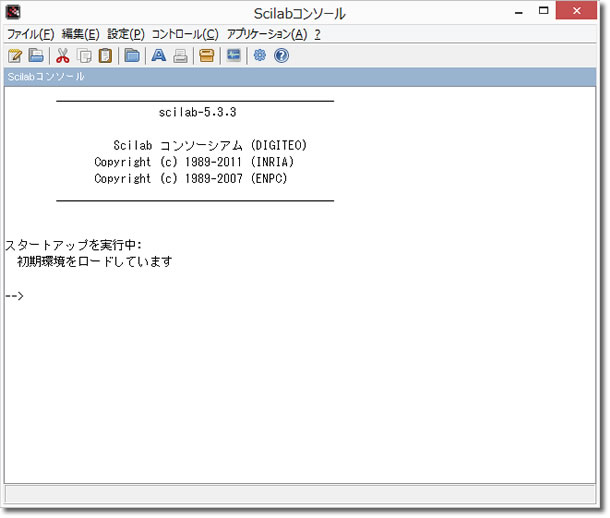Launch Xcos with the blue diagram icon

coord(233,56)
